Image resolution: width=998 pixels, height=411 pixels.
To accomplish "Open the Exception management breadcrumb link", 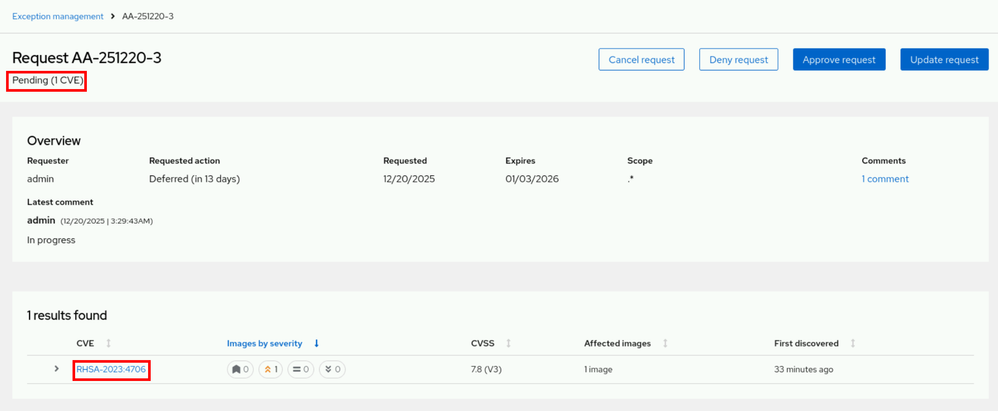I will [x=57, y=17].
